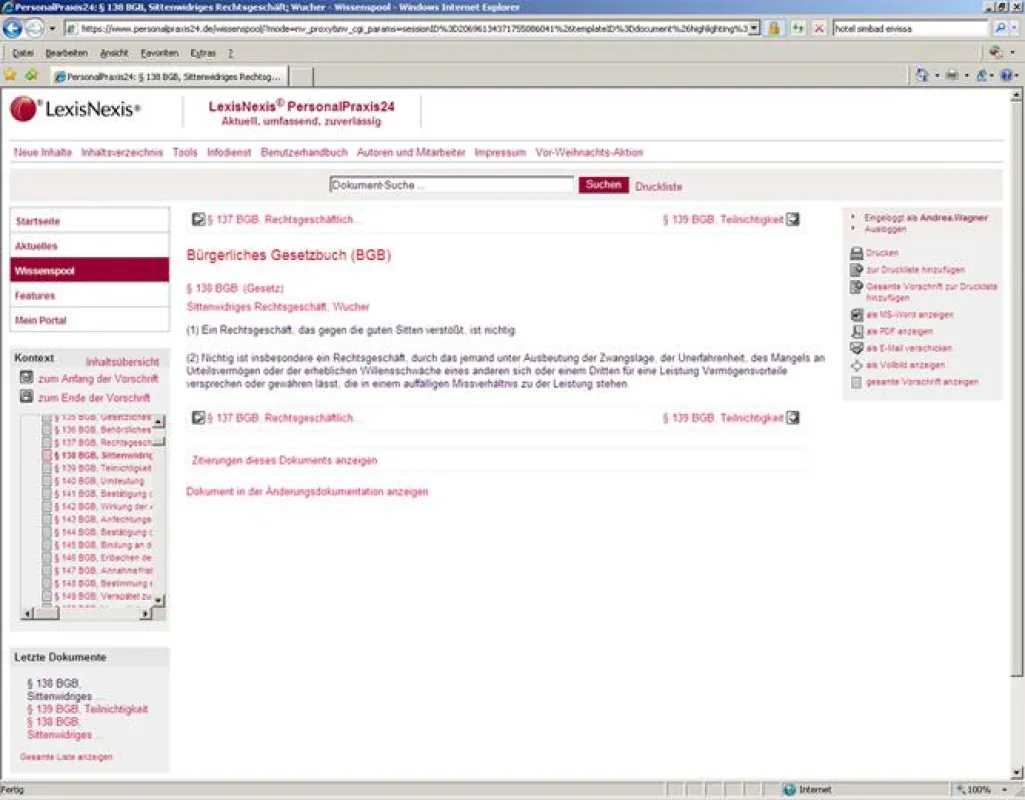Screen dimensions: 1025x800
Task: Click icon for gesamte Vorschrift anzeigen
Action: click(856, 382)
